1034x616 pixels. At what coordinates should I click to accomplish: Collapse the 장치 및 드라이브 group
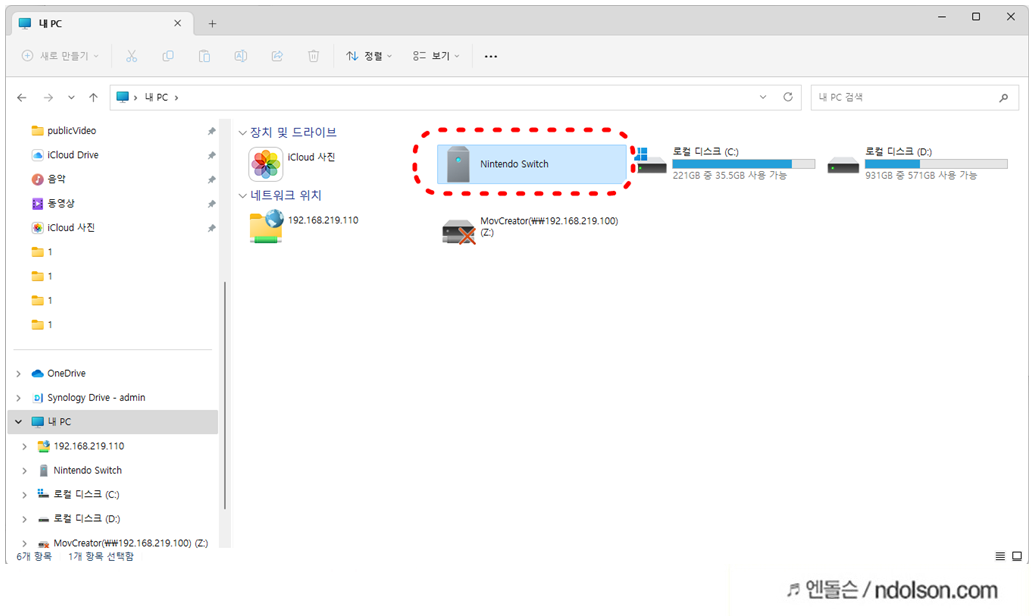243,133
